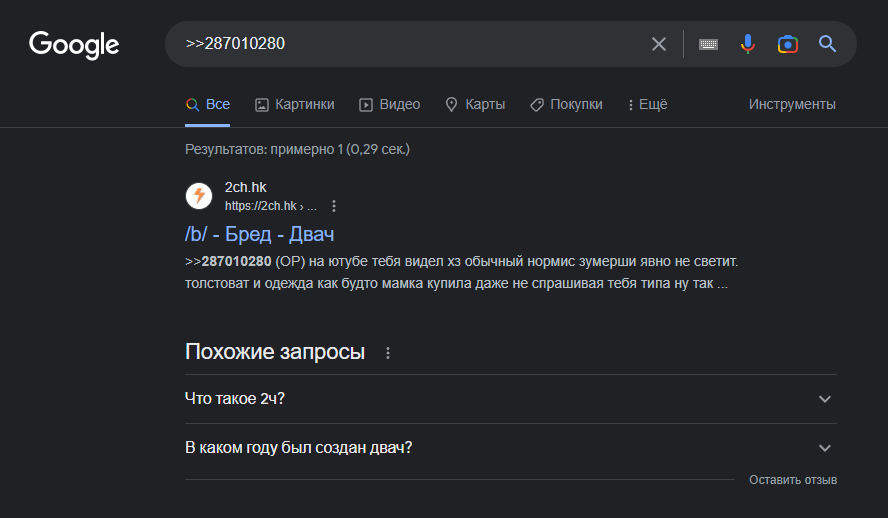Click the Оставить отзыв feedback link

point(793,480)
